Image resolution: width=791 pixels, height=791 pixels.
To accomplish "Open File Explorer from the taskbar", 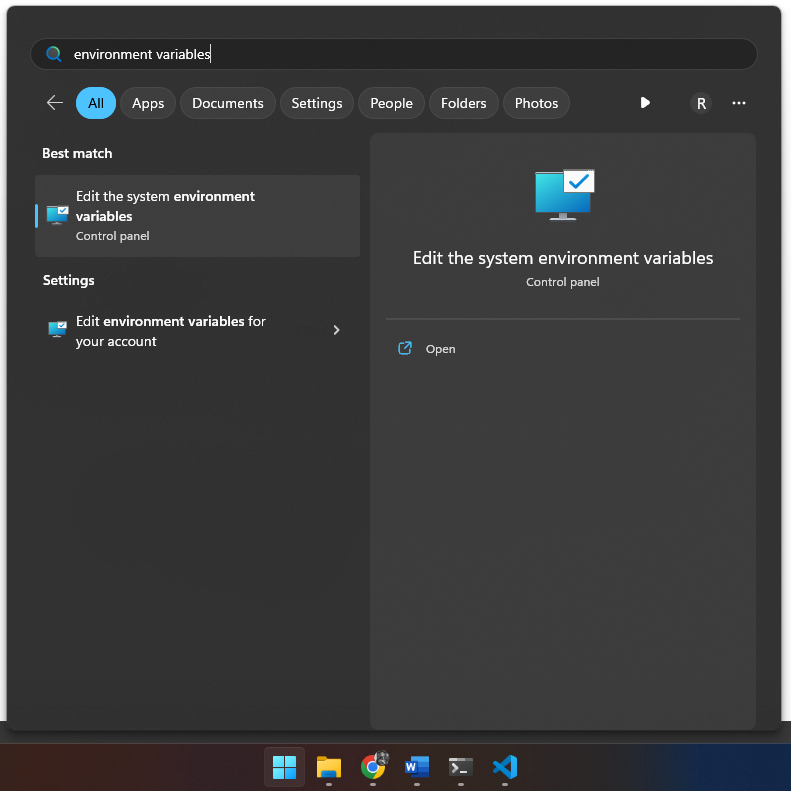I will point(329,767).
